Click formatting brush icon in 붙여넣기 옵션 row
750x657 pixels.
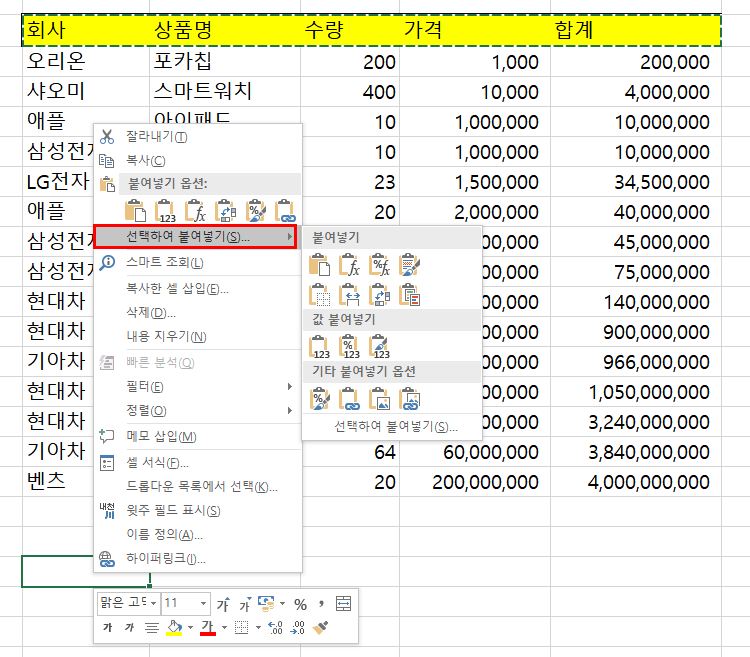(255, 211)
